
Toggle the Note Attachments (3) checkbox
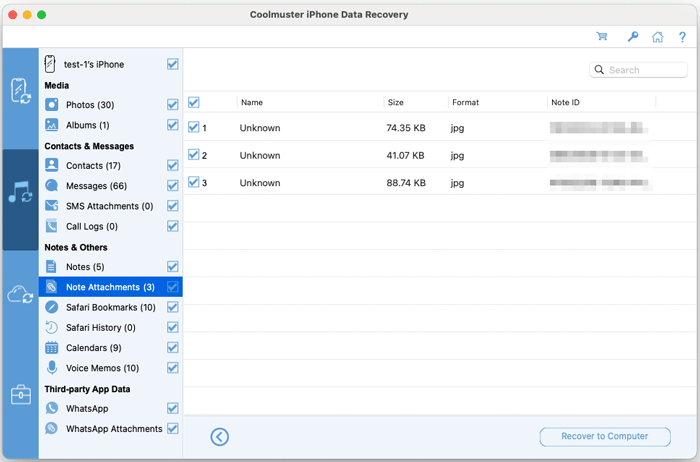pos(173,287)
